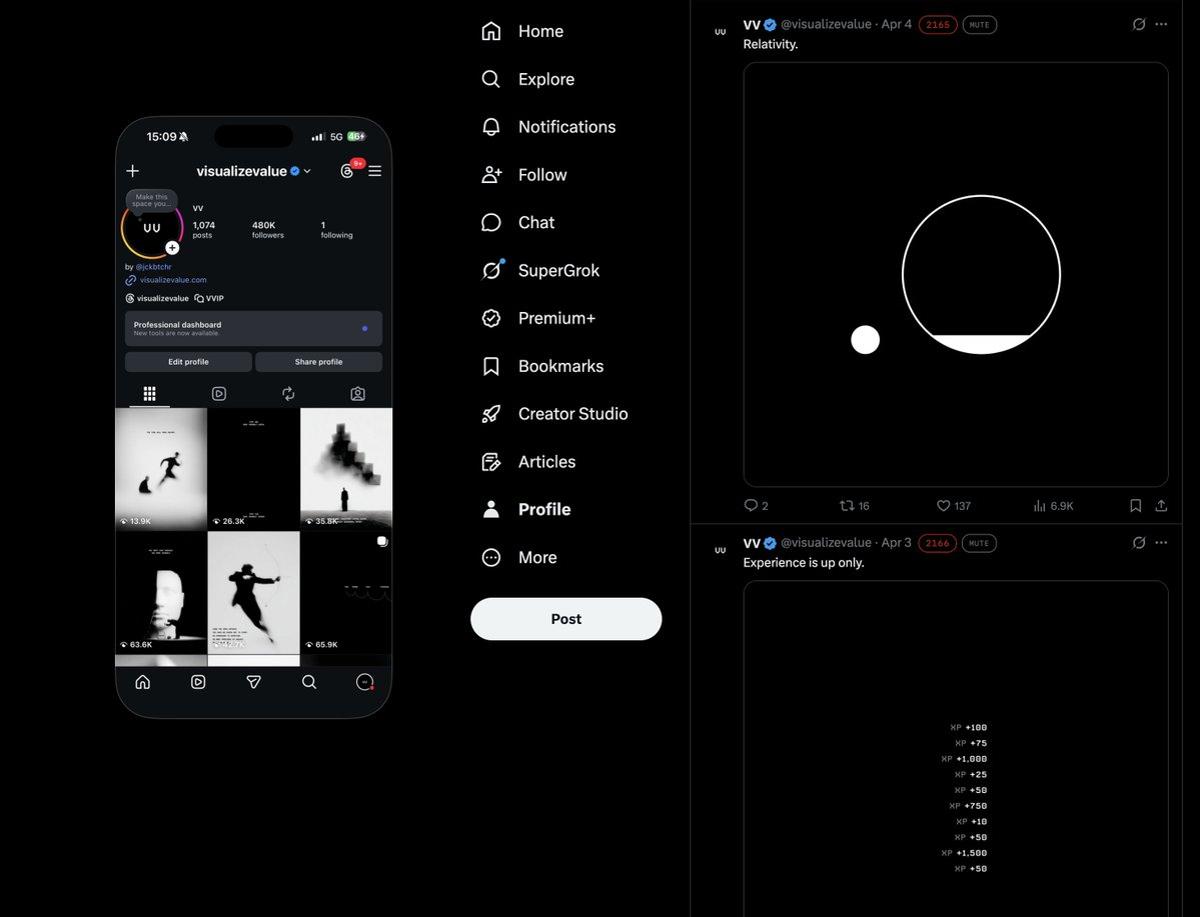Image resolution: width=1200 pixels, height=917 pixels.
Task: Open the Instagram hamburger menu
Action: [x=374, y=170]
